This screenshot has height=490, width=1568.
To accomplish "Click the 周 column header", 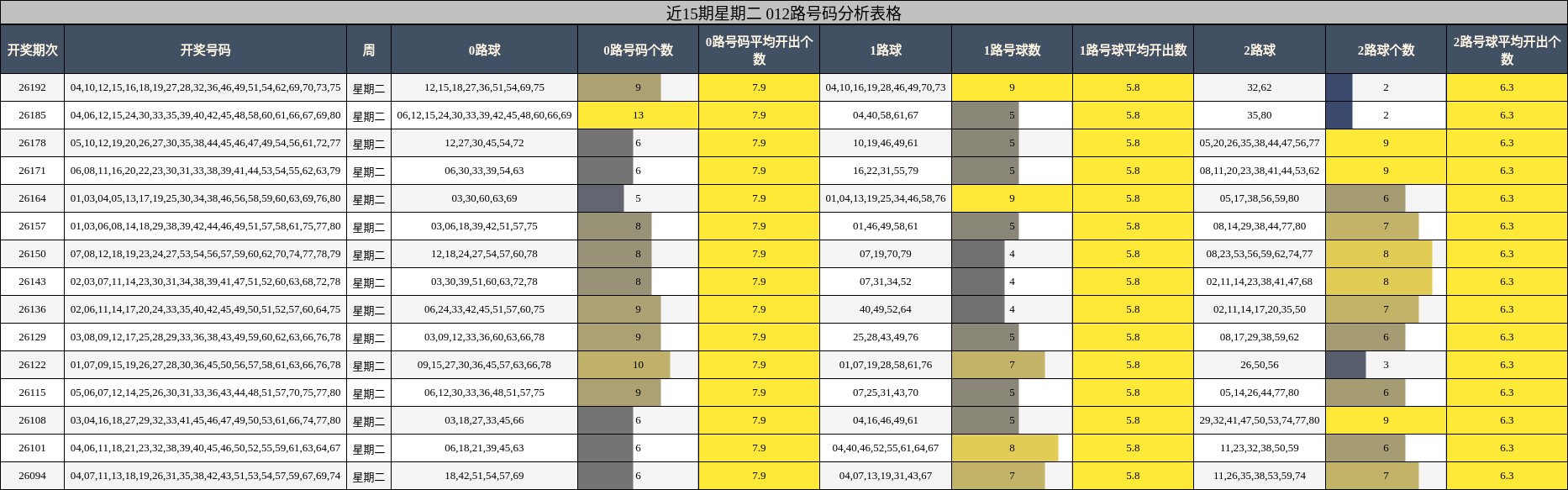I will 368,50.
